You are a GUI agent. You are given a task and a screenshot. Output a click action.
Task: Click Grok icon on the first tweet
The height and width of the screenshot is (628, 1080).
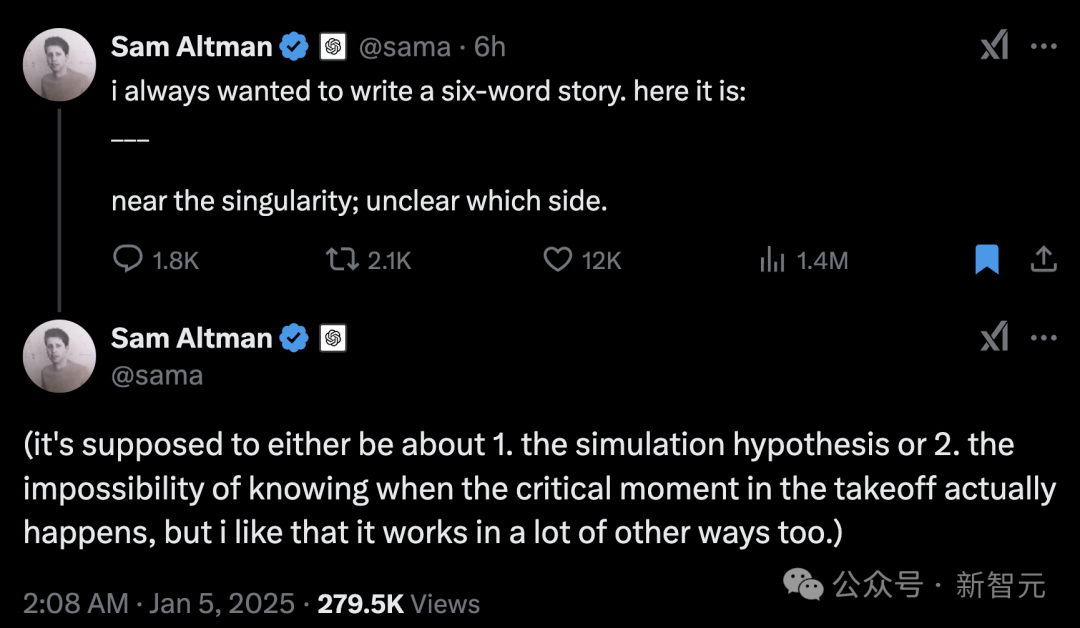(x=993, y=46)
